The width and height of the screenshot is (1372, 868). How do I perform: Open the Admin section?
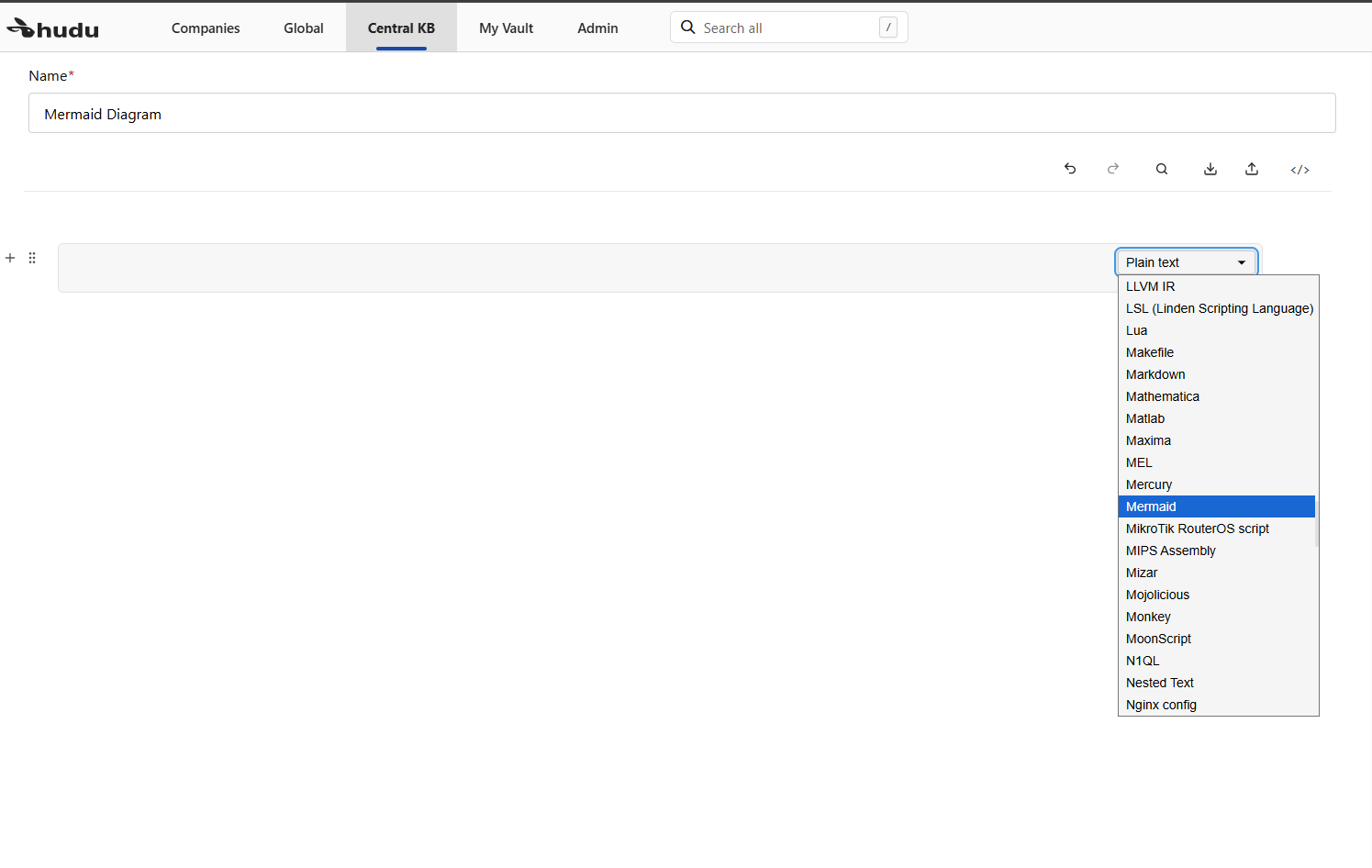[597, 28]
